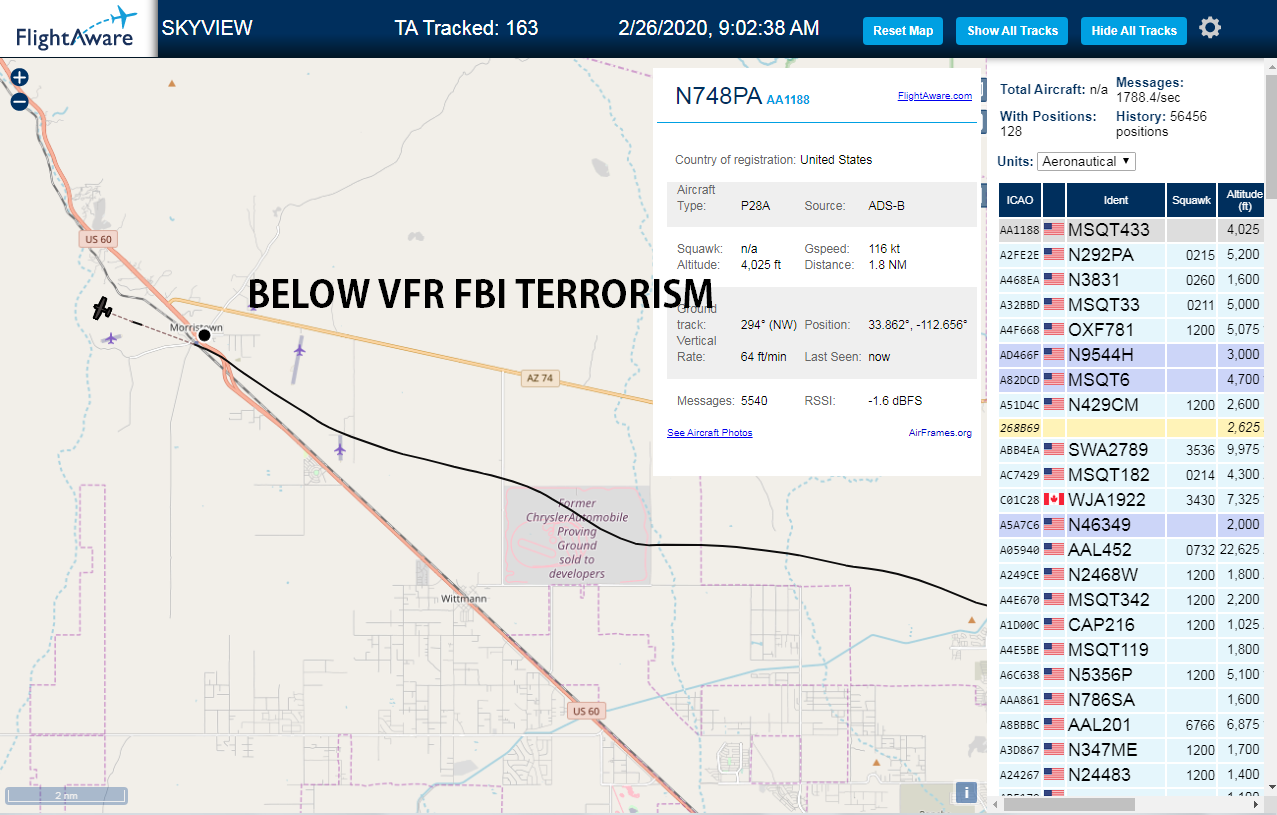Zoom in with the plus map button
The image size is (1277, 815).
coord(19,77)
